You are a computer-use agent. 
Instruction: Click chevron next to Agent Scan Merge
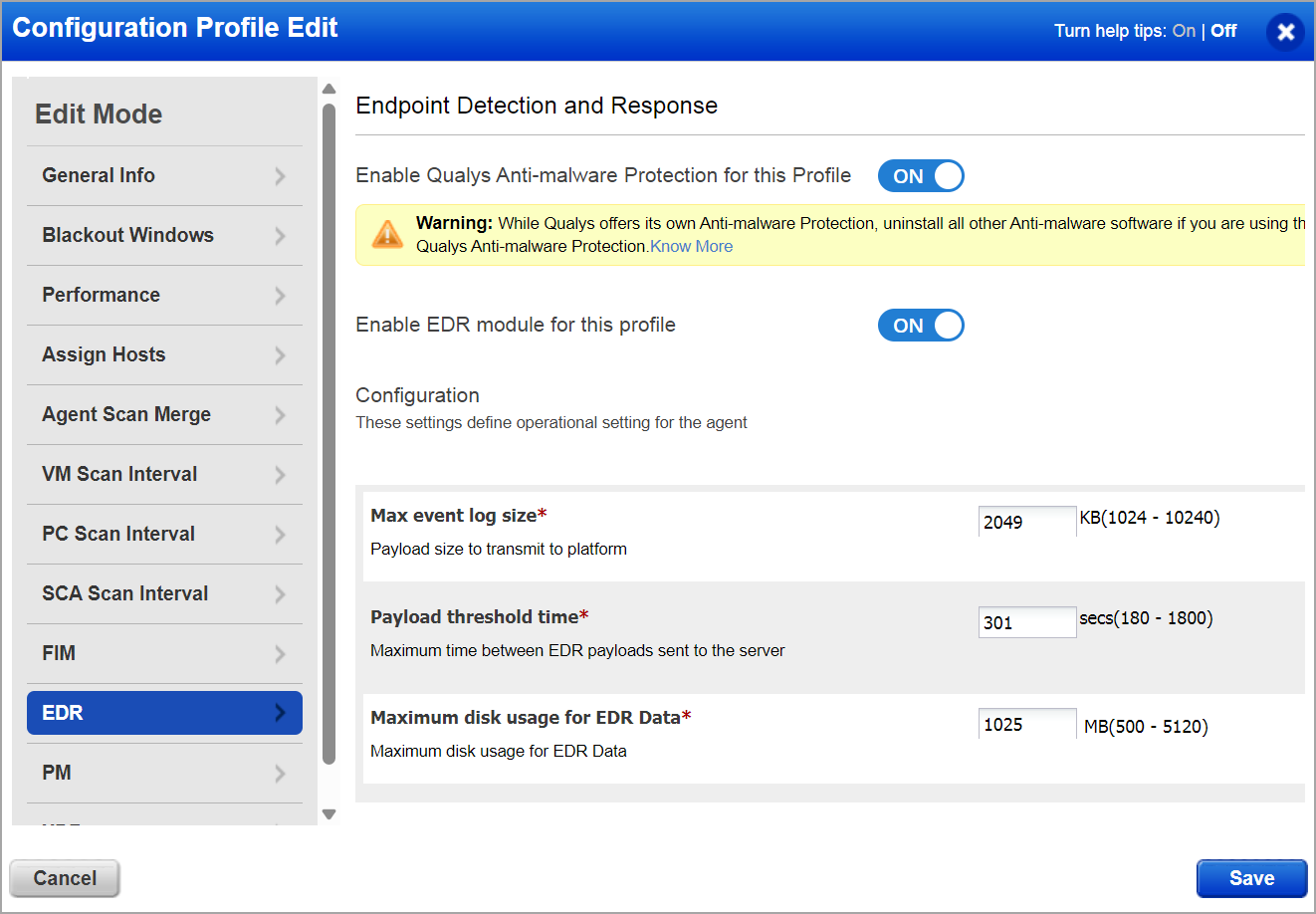(x=280, y=415)
